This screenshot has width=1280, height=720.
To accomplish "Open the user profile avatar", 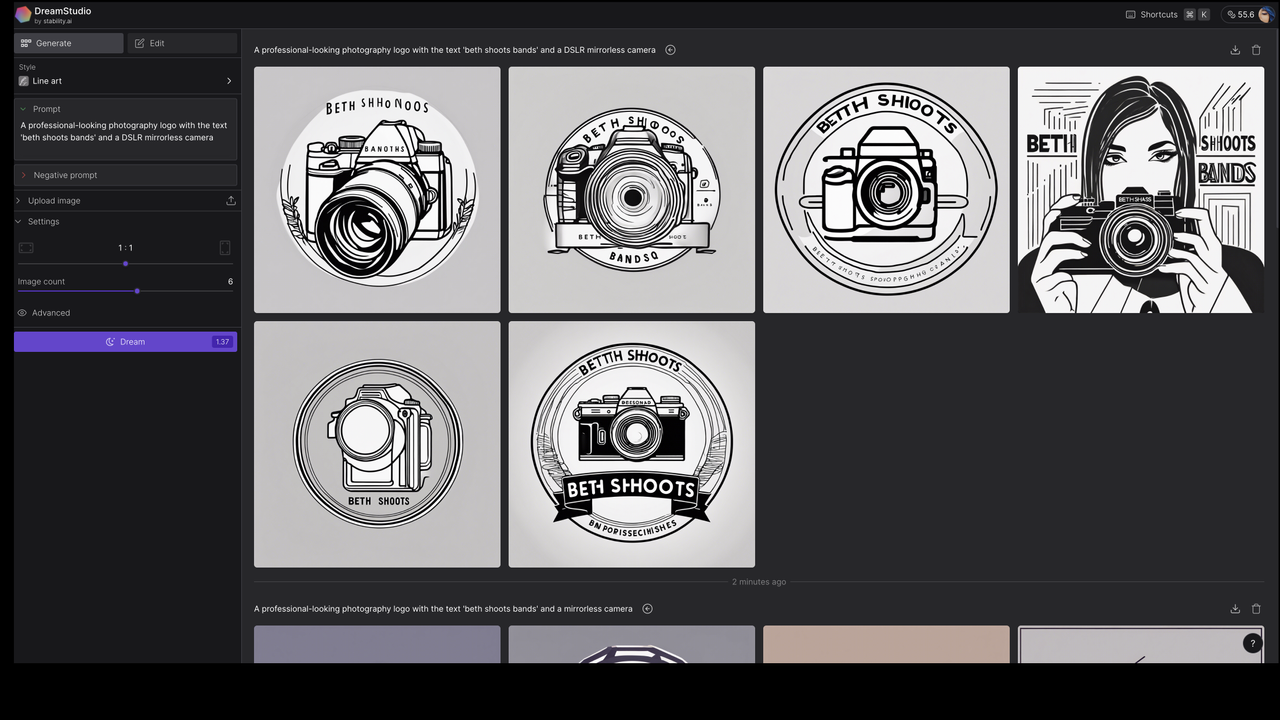I will pyautogui.click(x=1266, y=15).
